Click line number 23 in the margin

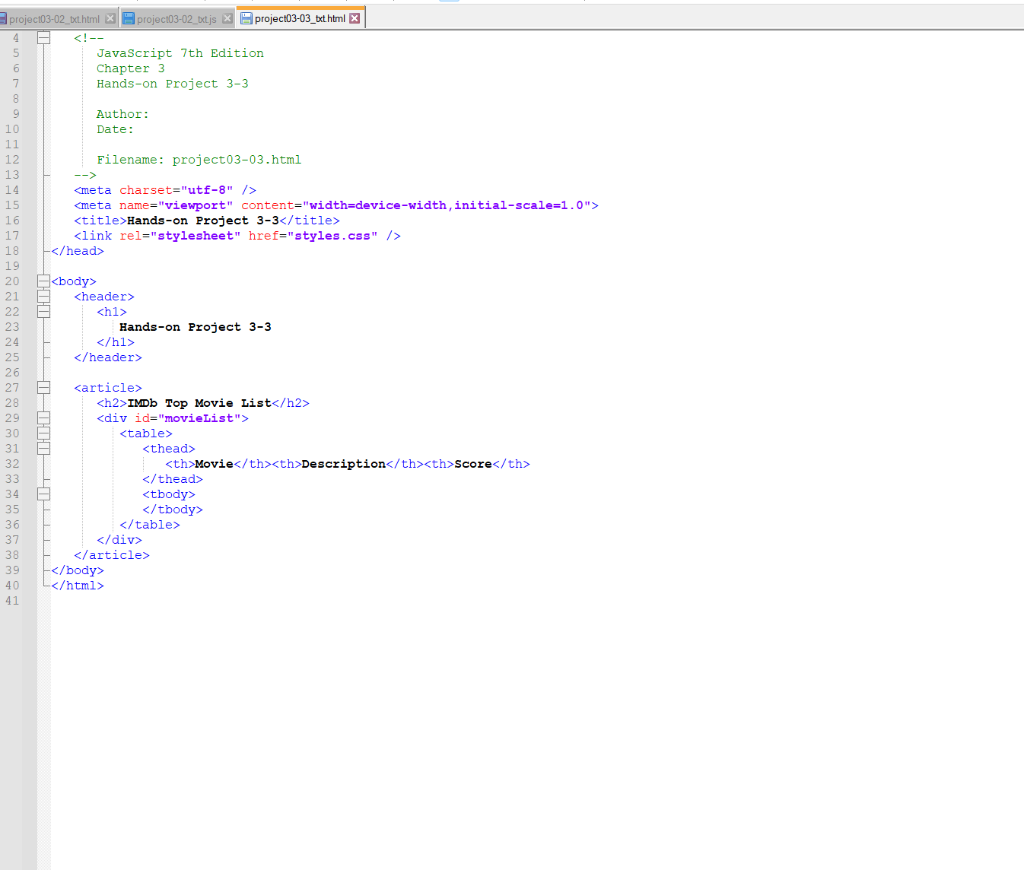[x=14, y=326]
